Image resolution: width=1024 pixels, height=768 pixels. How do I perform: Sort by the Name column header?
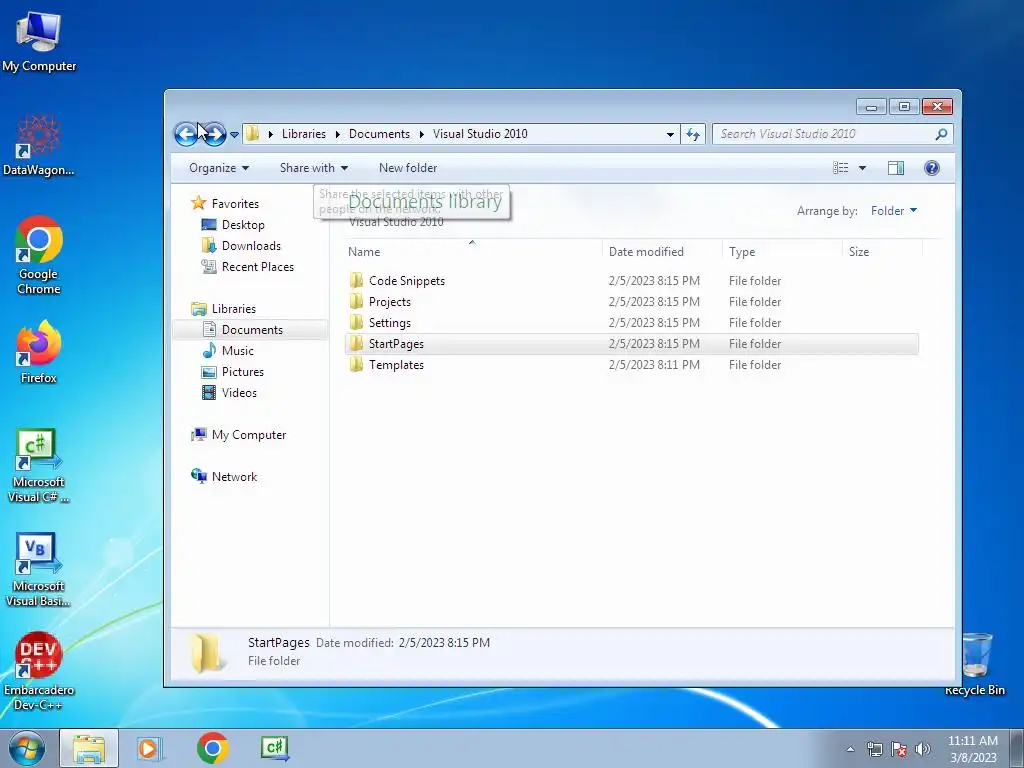coord(472,251)
